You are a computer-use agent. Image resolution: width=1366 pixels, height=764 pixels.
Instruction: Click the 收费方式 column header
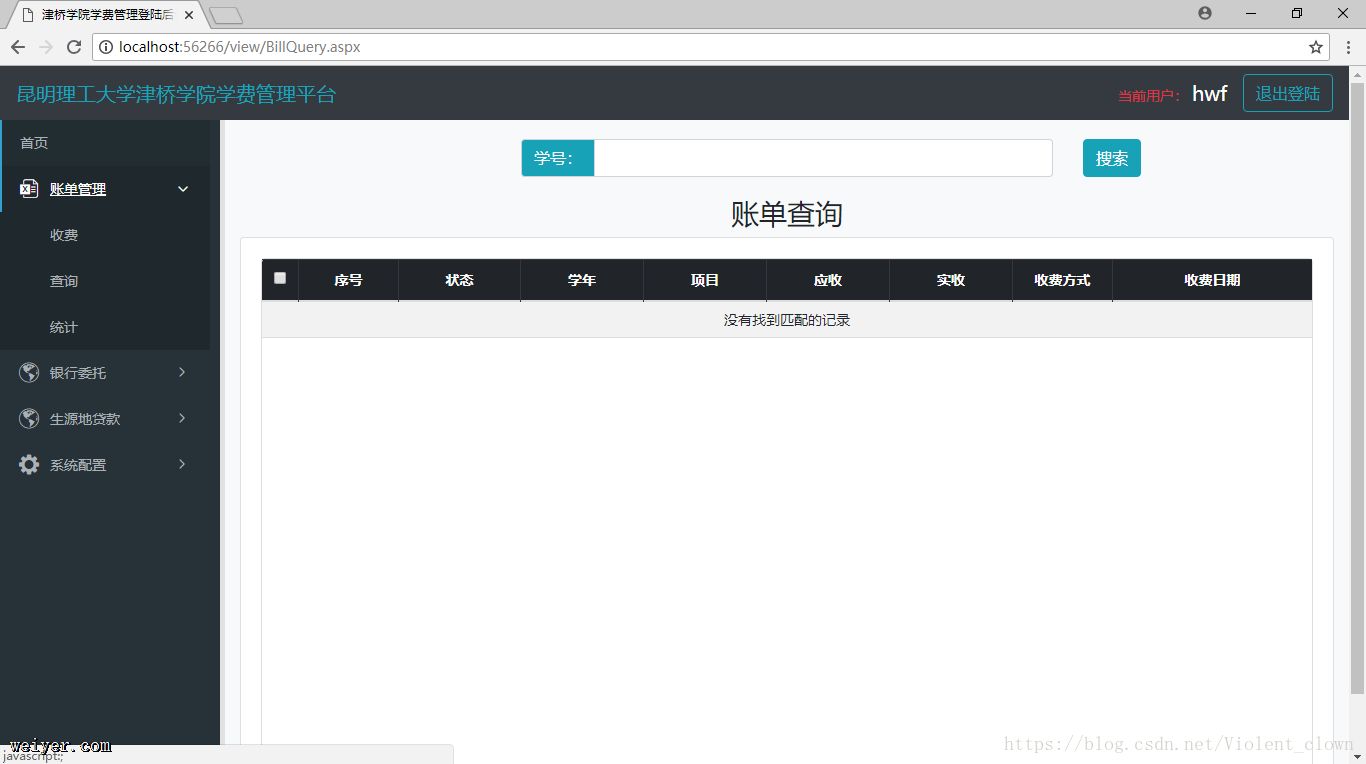[x=1062, y=280]
